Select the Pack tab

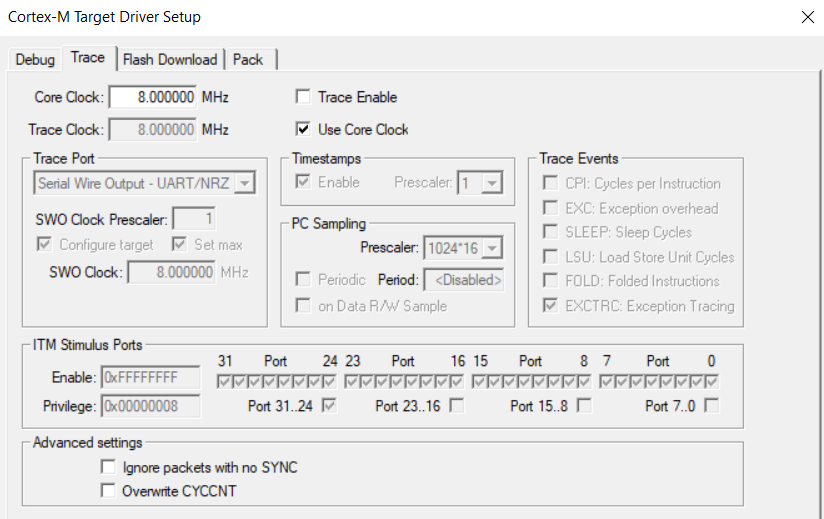pyautogui.click(x=248, y=60)
